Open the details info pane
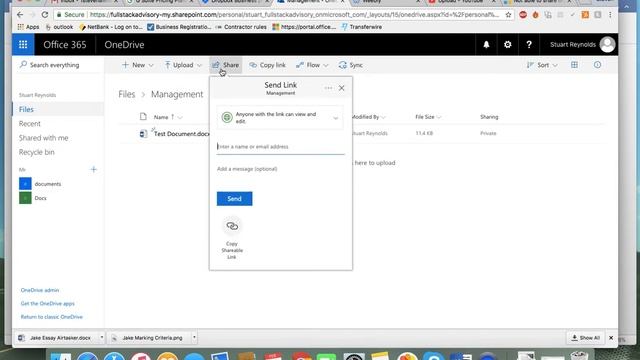 click(x=597, y=65)
